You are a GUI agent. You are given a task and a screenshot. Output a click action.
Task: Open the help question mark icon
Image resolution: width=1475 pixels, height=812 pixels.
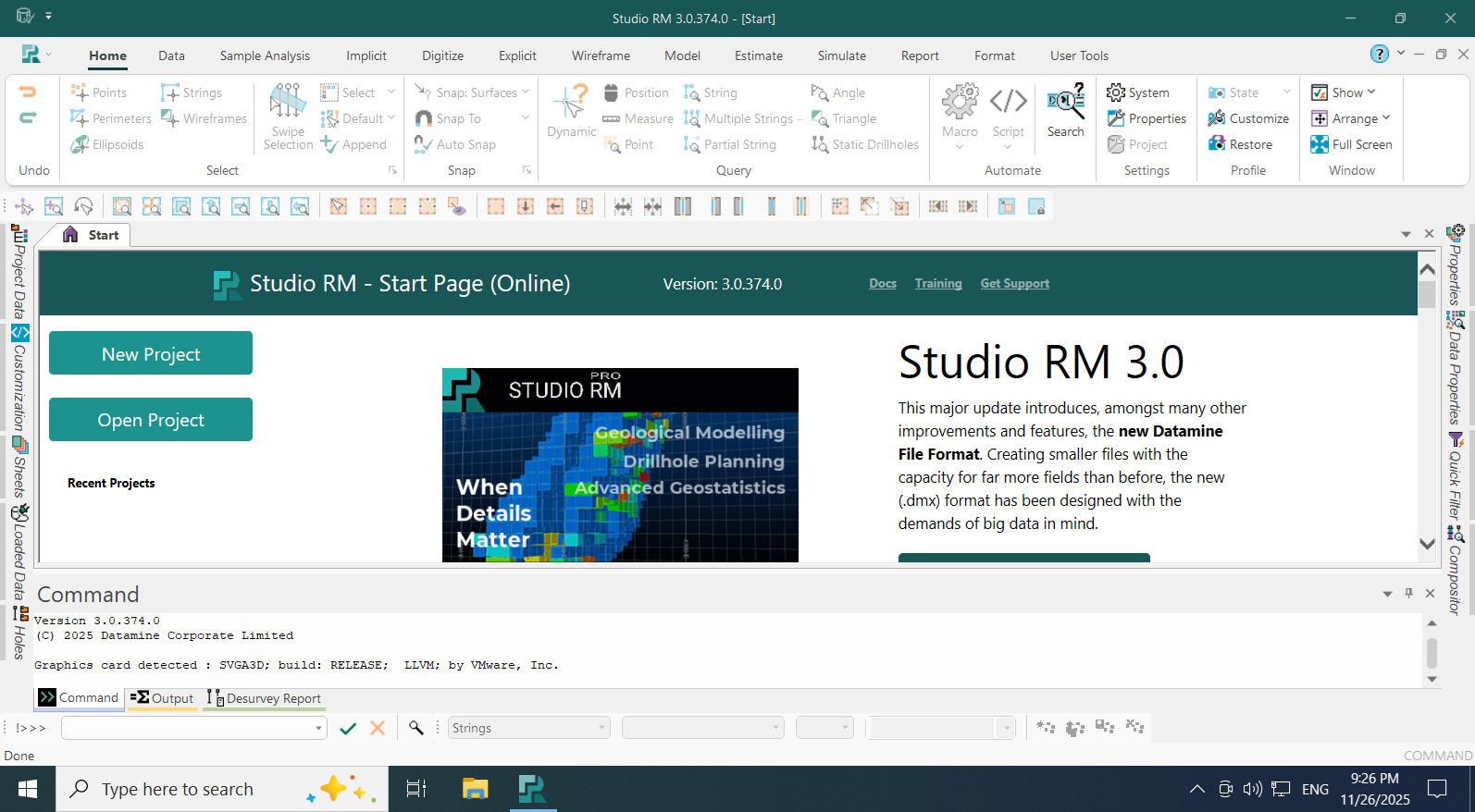[1380, 54]
